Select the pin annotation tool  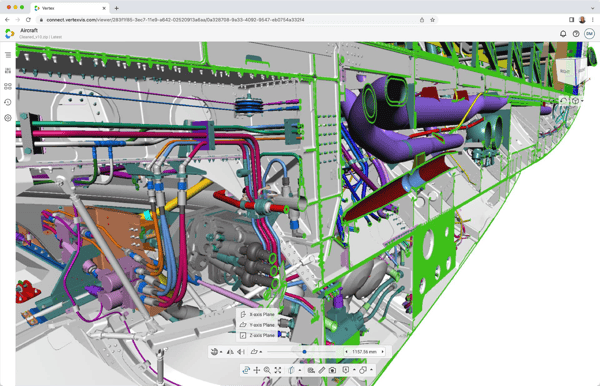point(346,370)
